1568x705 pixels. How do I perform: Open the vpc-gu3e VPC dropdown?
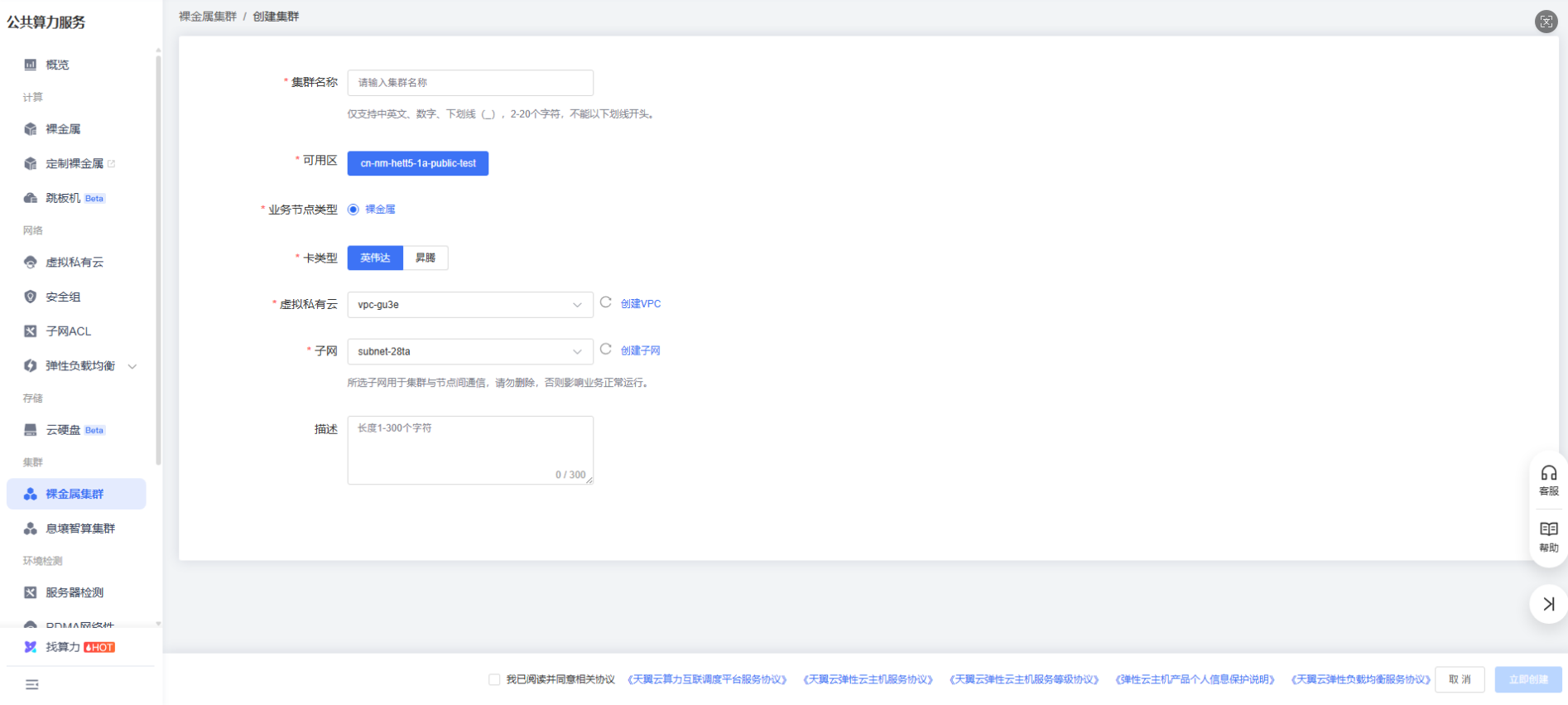[x=469, y=305]
